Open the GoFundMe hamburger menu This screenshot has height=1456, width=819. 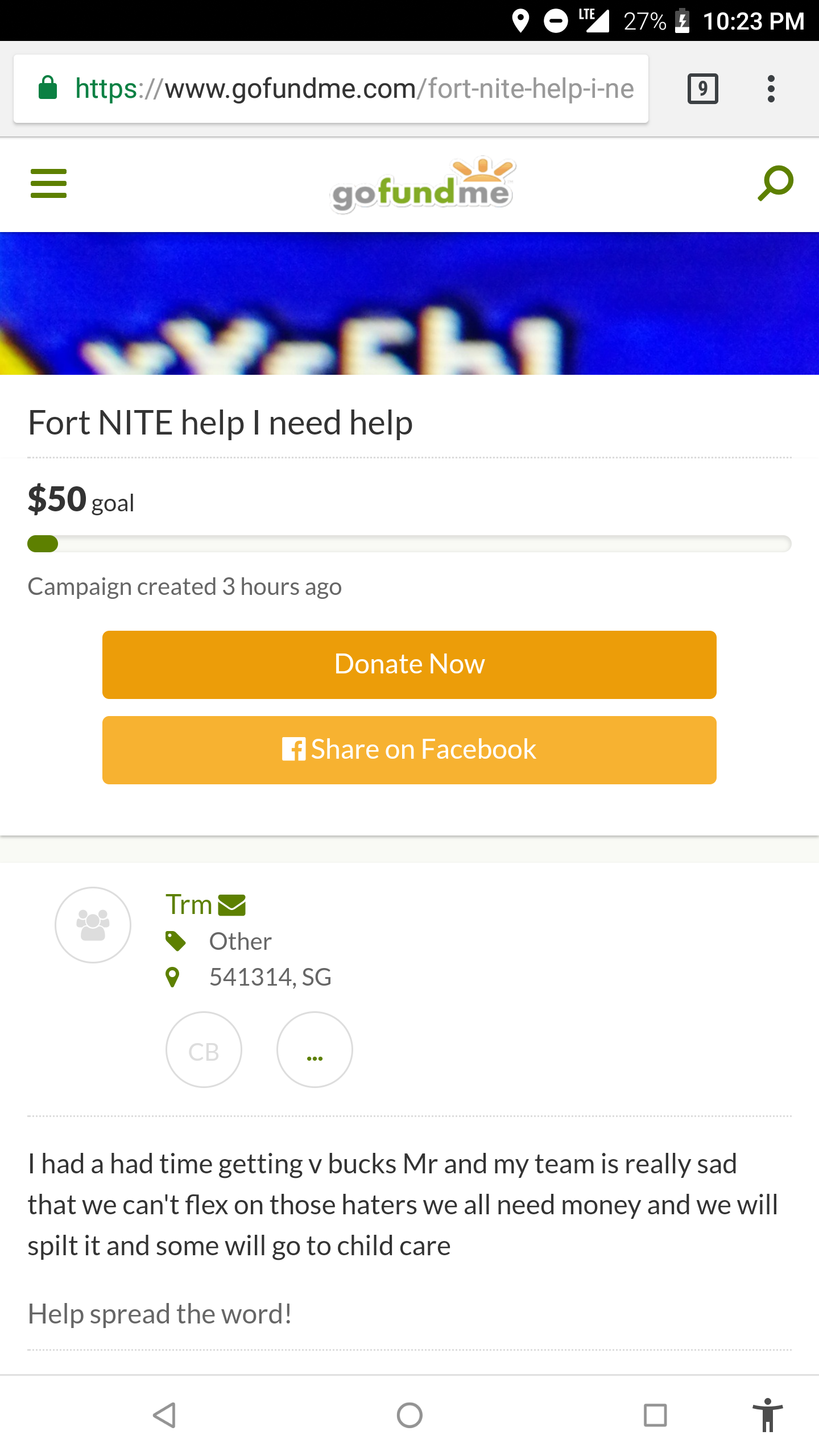click(48, 183)
